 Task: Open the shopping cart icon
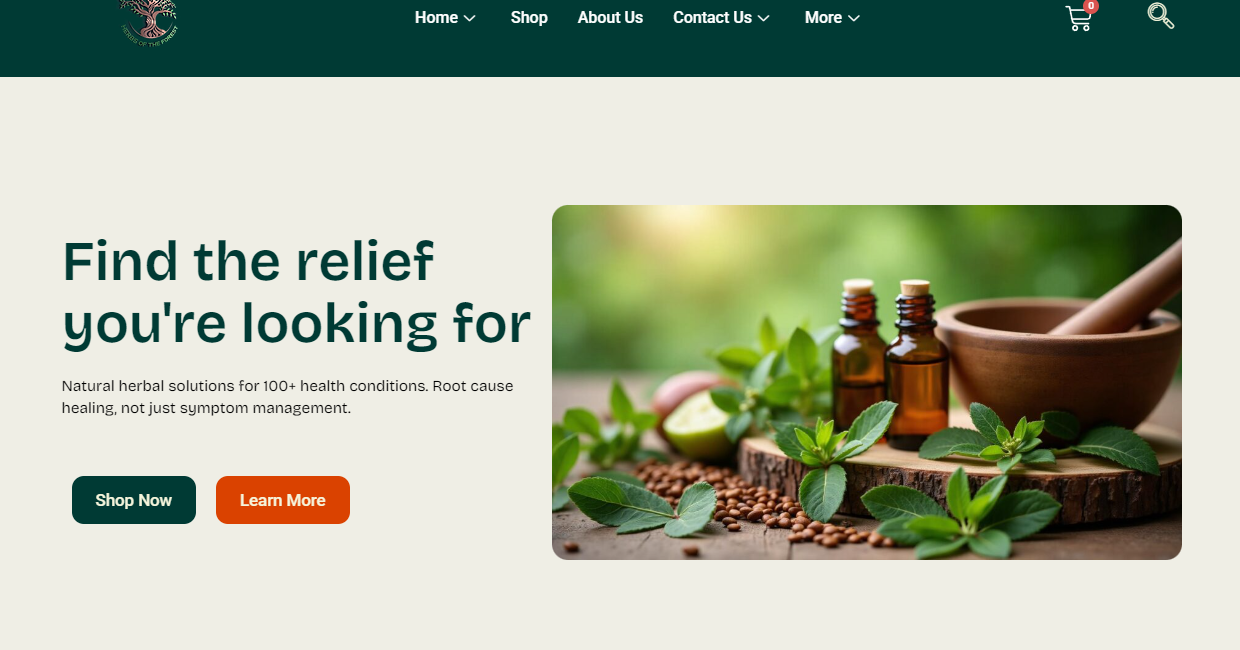tap(1078, 19)
